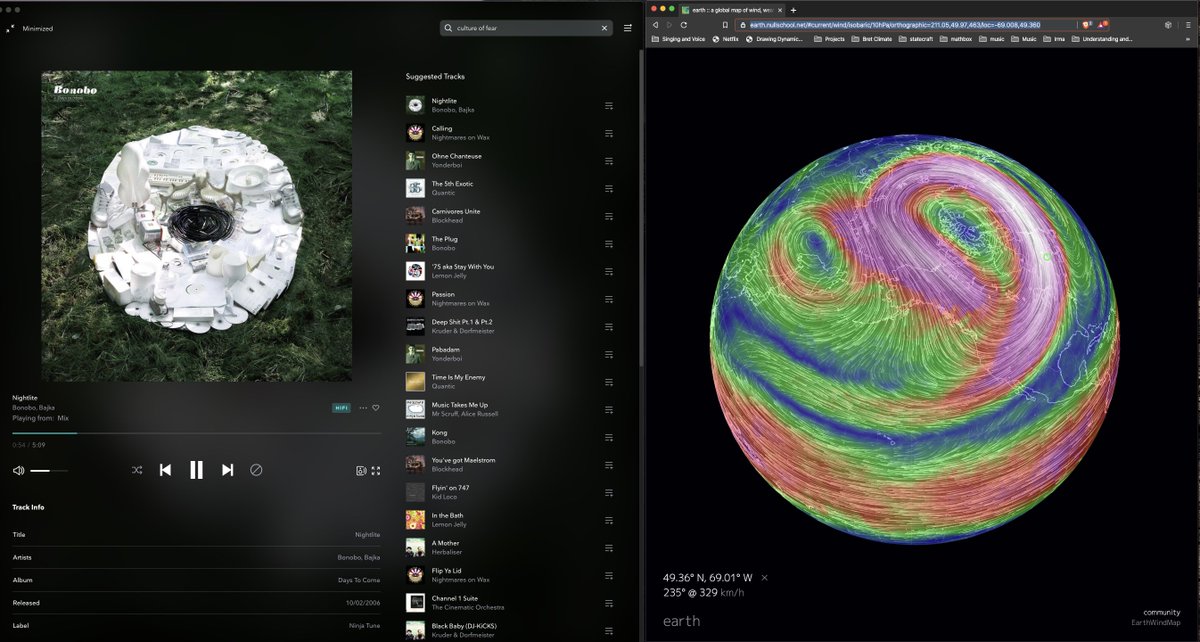Open album Days To Come in Track Info

(359, 580)
